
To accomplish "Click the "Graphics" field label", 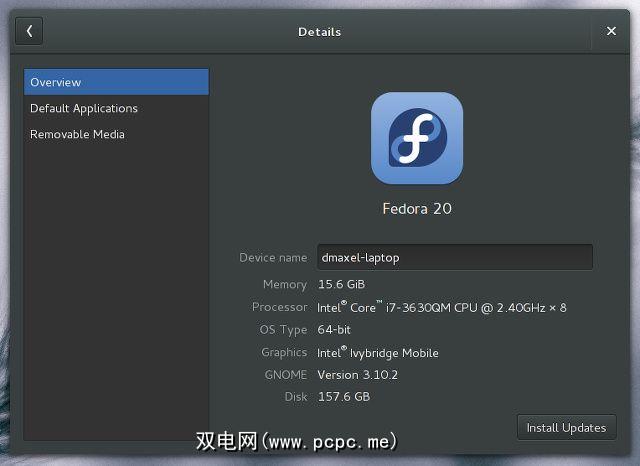I will click(284, 352).
